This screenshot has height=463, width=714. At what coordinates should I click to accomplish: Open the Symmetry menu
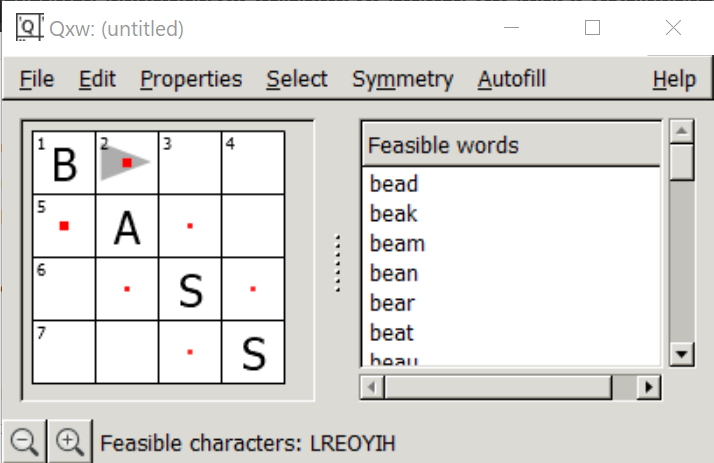click(x=403, y=79)
